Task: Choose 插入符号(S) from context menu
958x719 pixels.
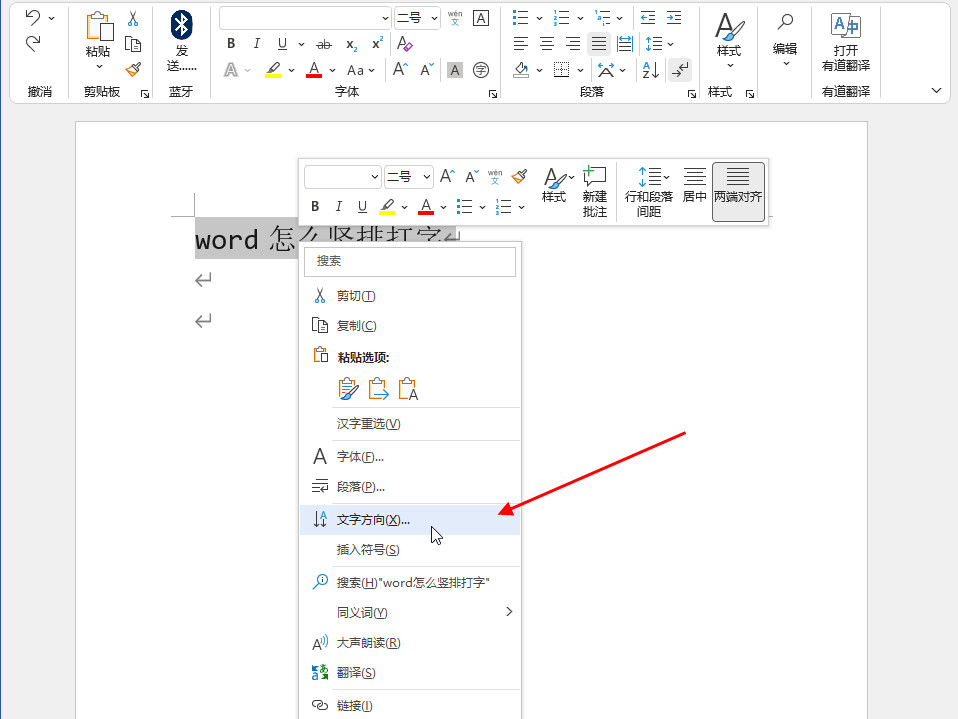Action: pos(410,550)
